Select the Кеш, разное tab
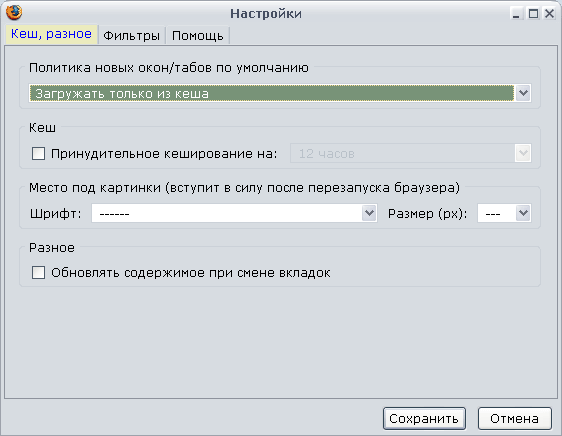The height and width of the screenshot is (436, 562). tap(51, 34)
